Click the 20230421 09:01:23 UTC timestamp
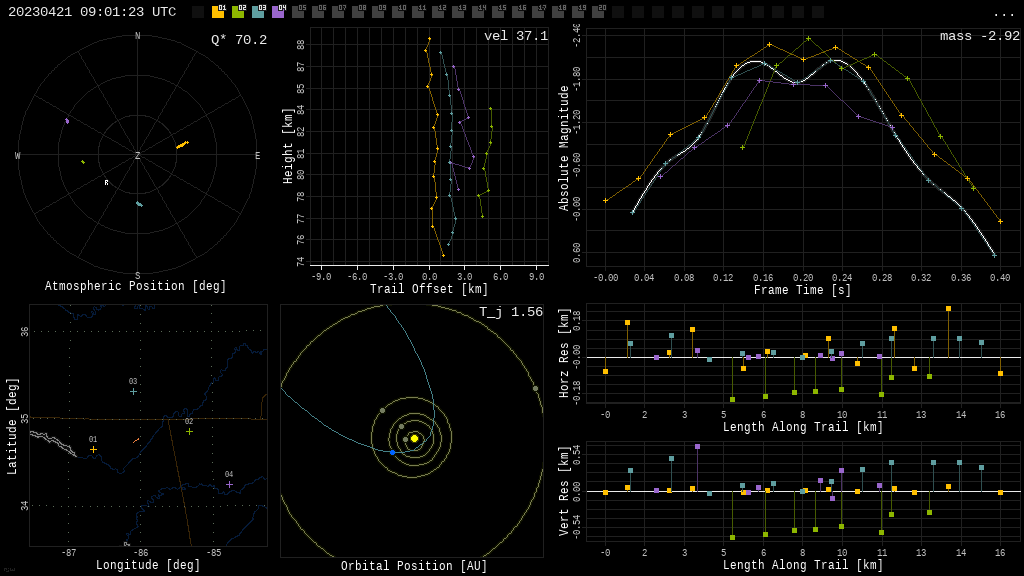Viewport: 1024px width, 576px height. 92,12
